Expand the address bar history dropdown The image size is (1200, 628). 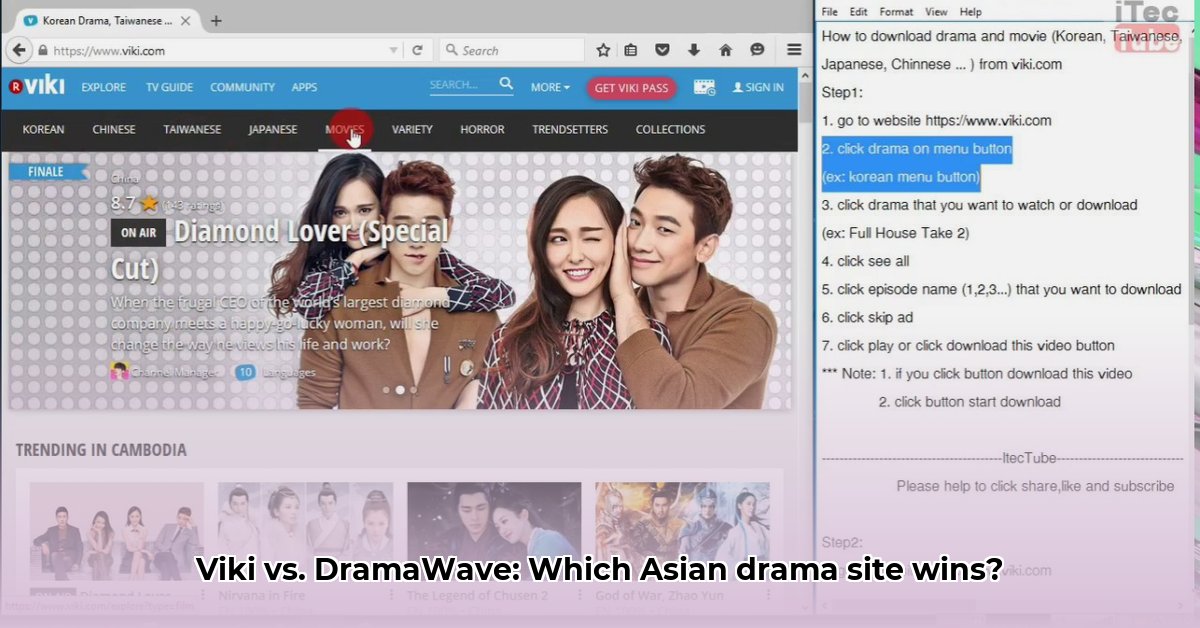tap(394, 50)
